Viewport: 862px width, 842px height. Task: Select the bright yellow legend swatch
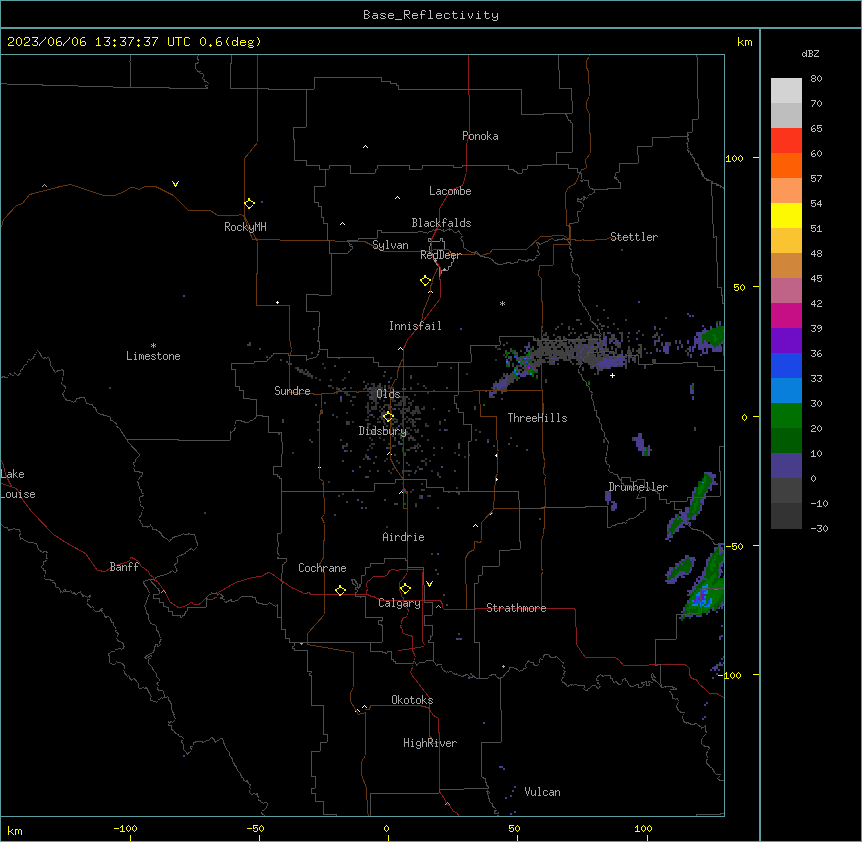[786, 215]
